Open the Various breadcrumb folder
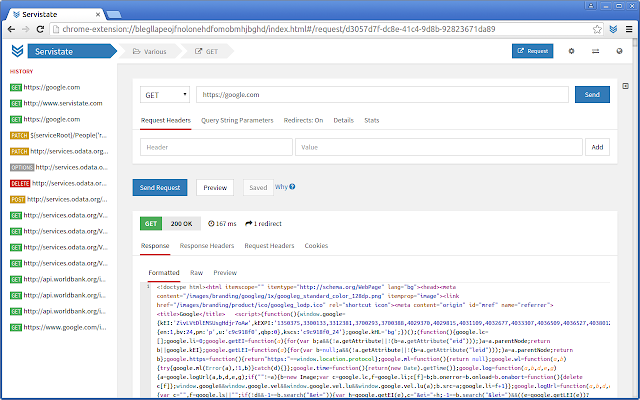The image size is (640, 400). (x=150, y=51)
